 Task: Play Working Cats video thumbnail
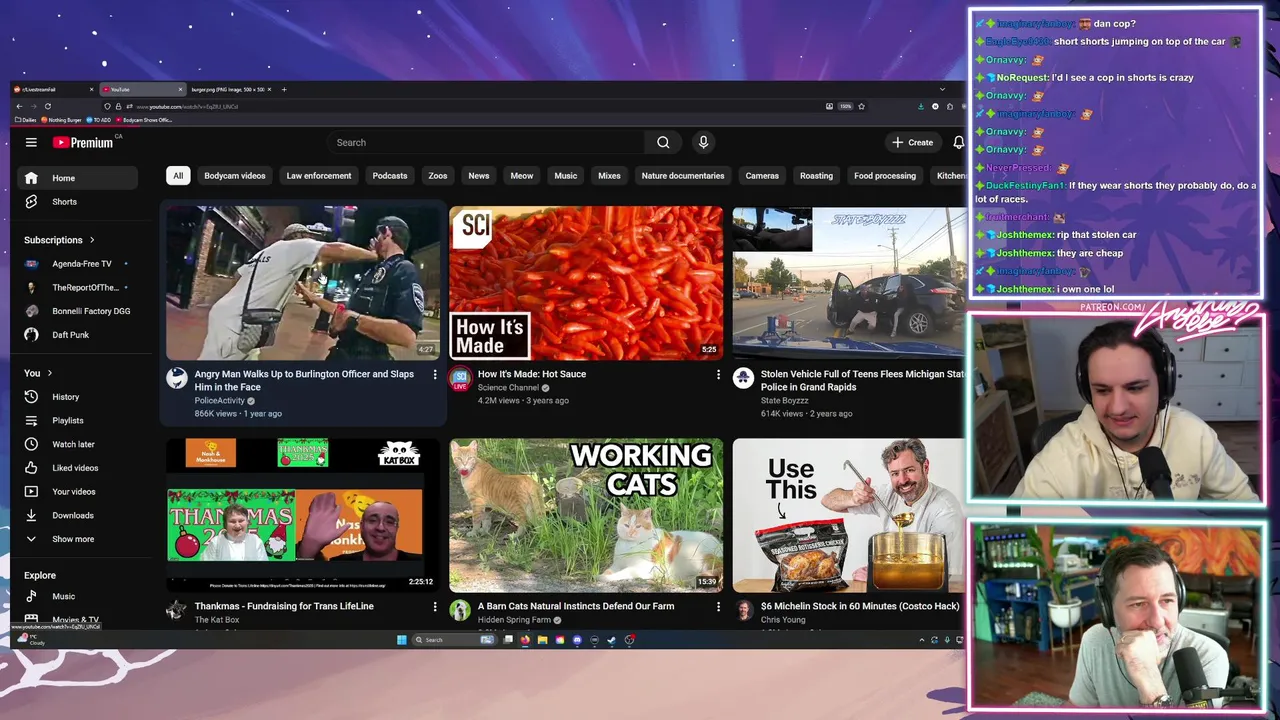(x=586, y=515)
